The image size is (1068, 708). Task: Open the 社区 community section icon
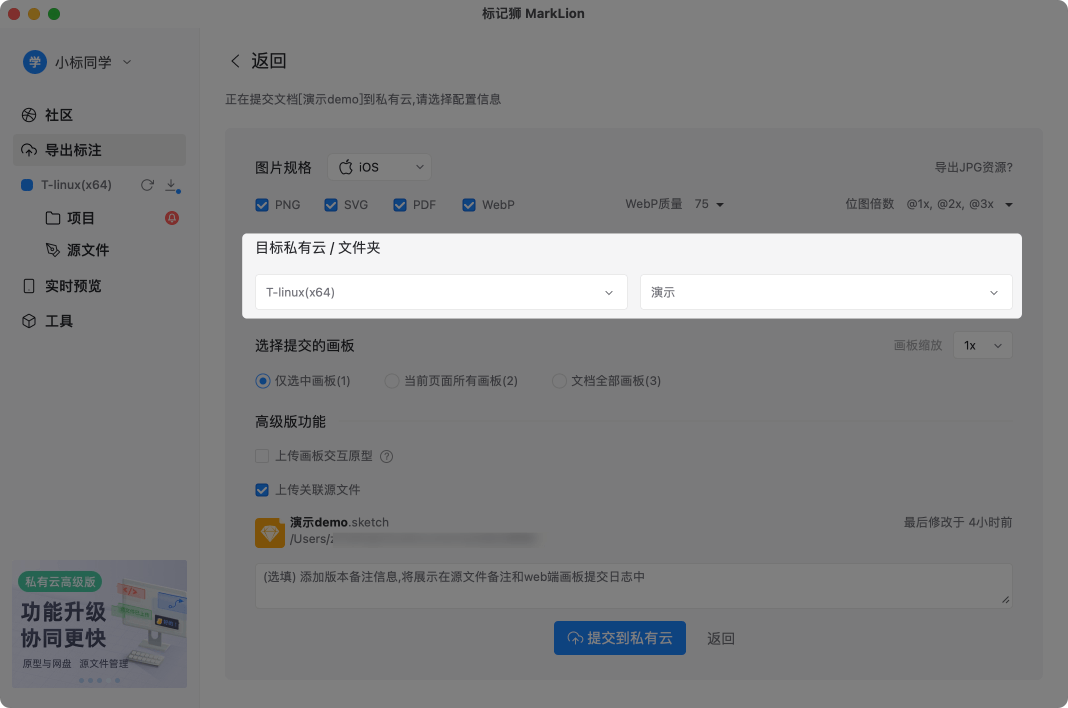tap(29, 115)
